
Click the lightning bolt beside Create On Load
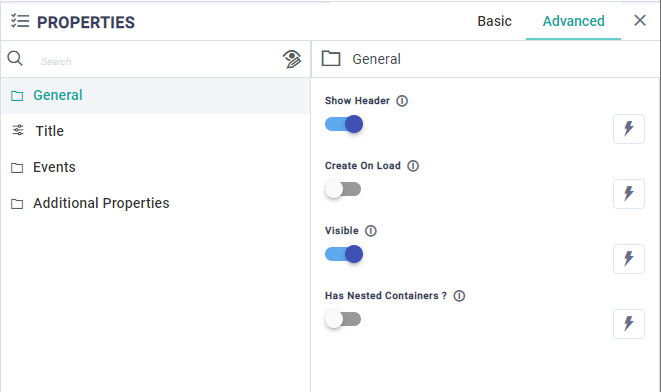[x=629, y=193]
